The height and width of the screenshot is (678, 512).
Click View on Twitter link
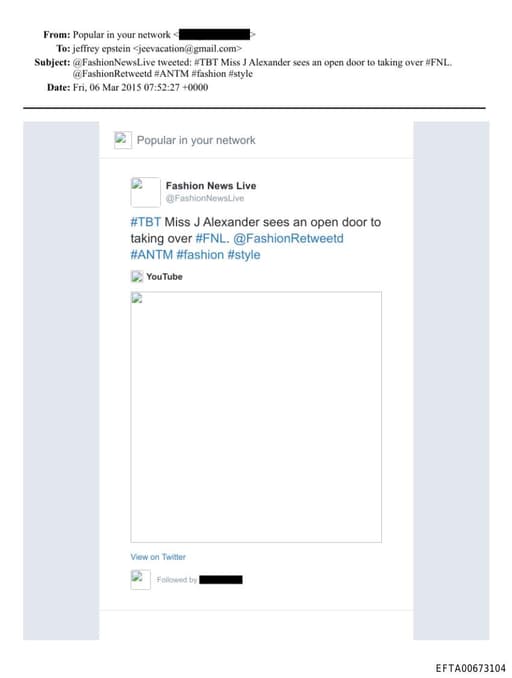coord(158,557)
